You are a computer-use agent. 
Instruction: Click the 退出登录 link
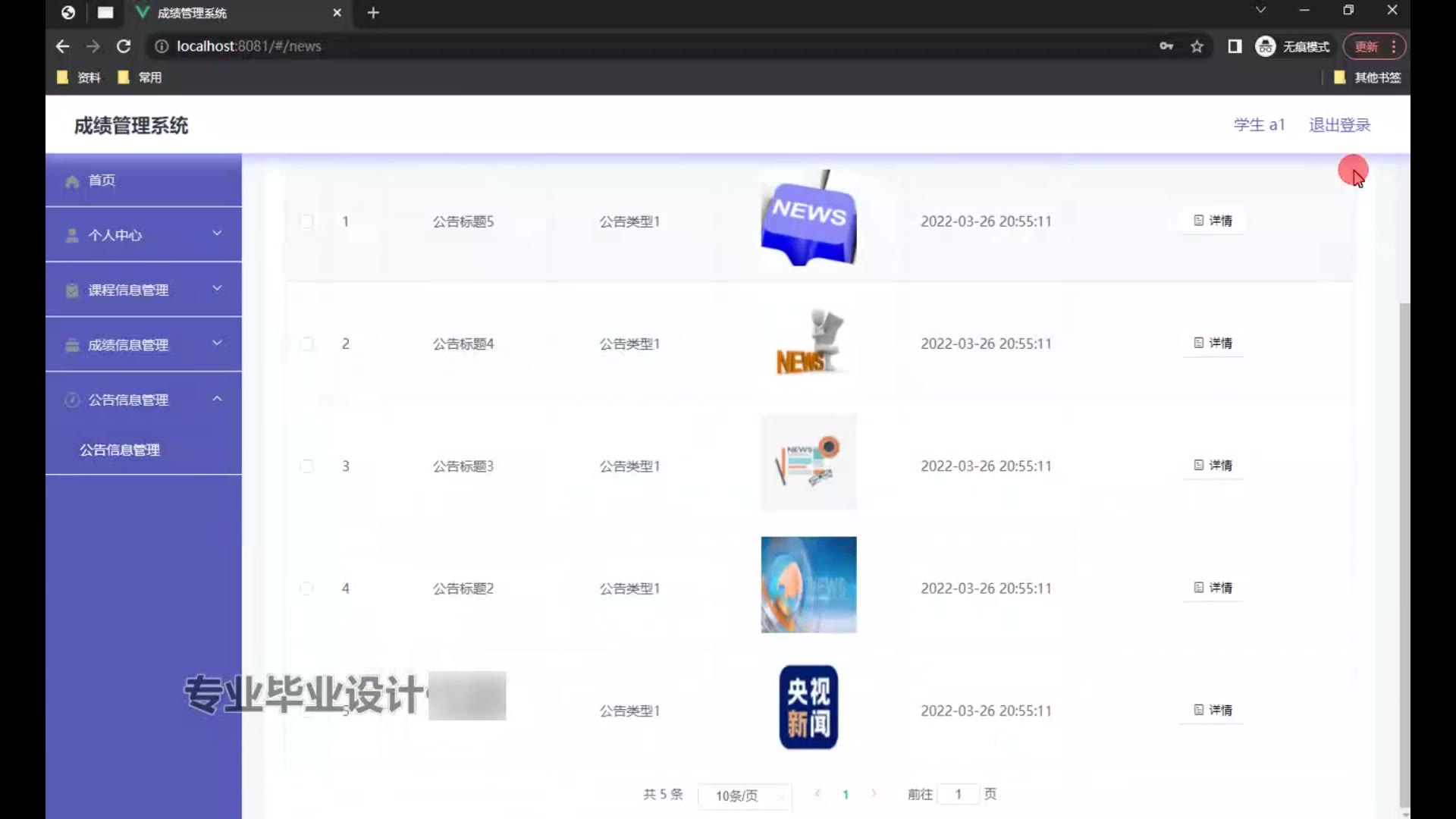1339,125
